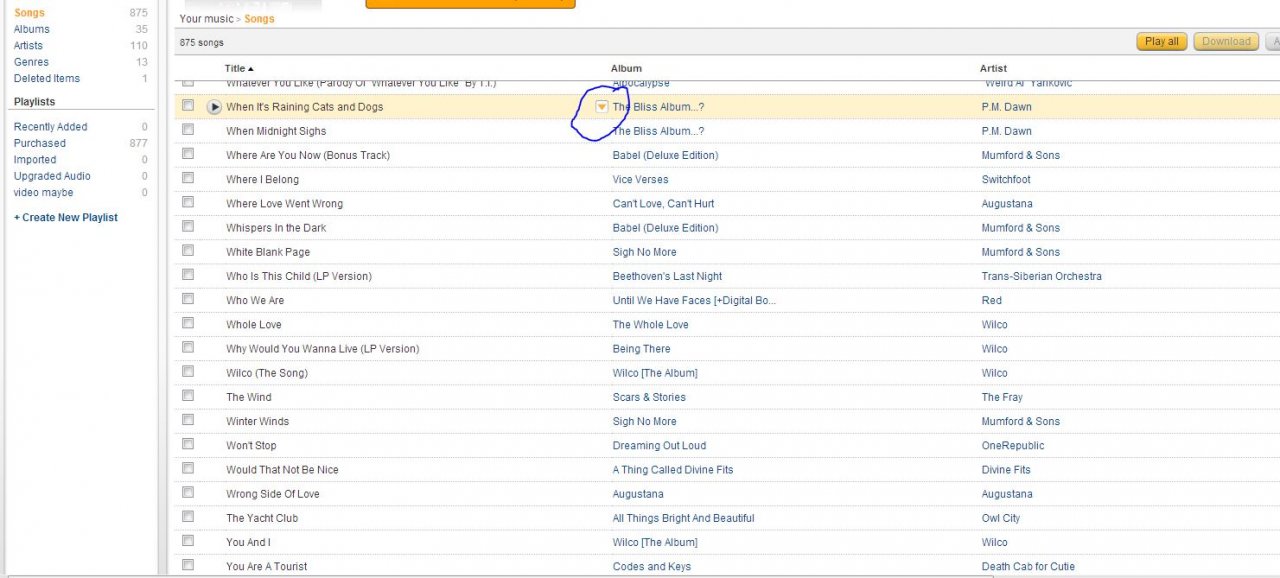
Task: Click the Download button
Action: point(1227,41)
